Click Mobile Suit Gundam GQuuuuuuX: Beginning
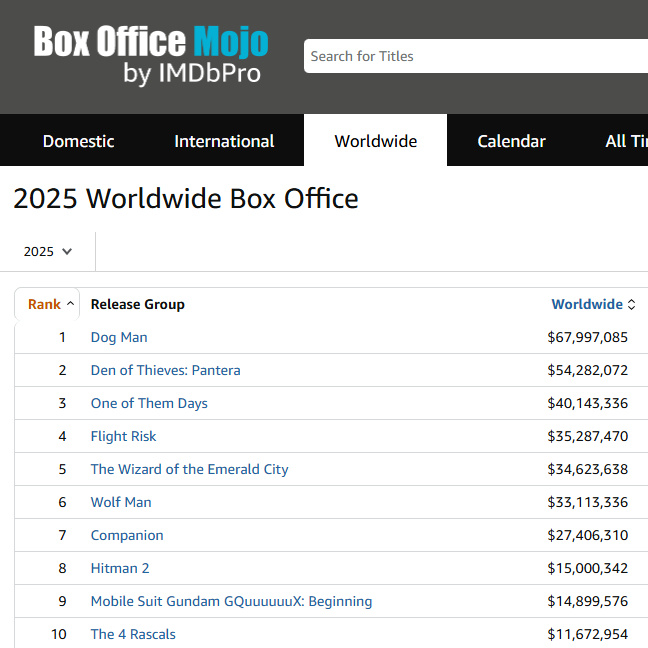648x648 pixels. click(x=231, y=601)
